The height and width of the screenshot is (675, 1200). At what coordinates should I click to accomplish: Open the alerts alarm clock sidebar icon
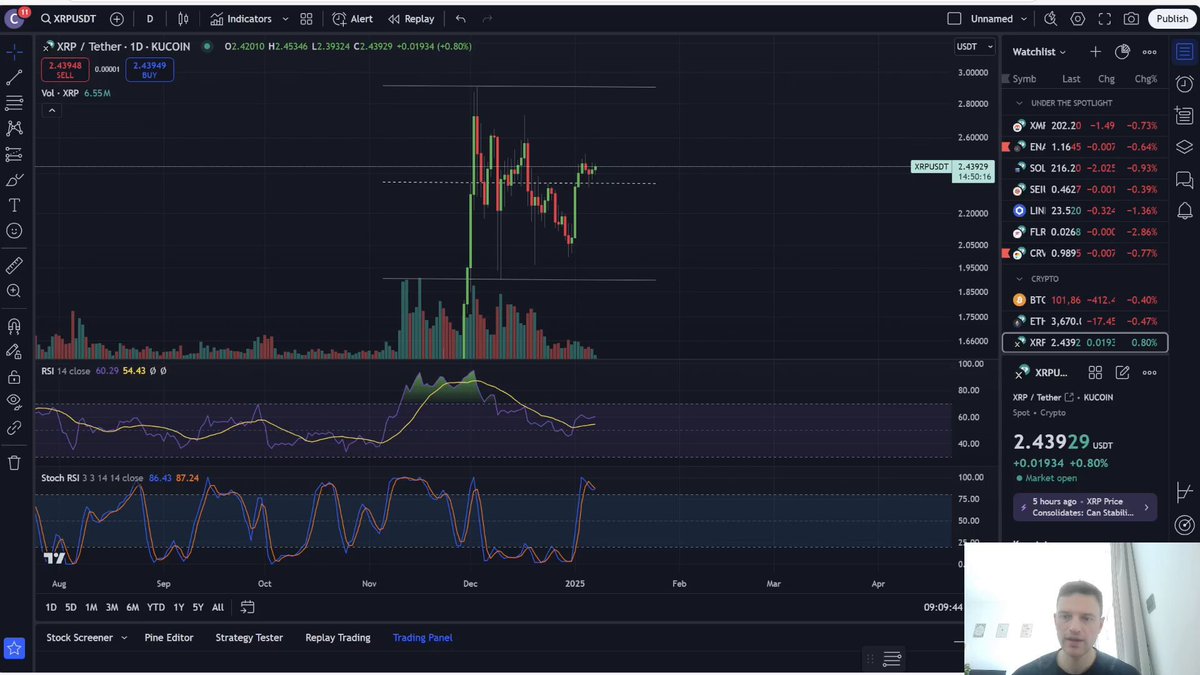coord(1185,84)
